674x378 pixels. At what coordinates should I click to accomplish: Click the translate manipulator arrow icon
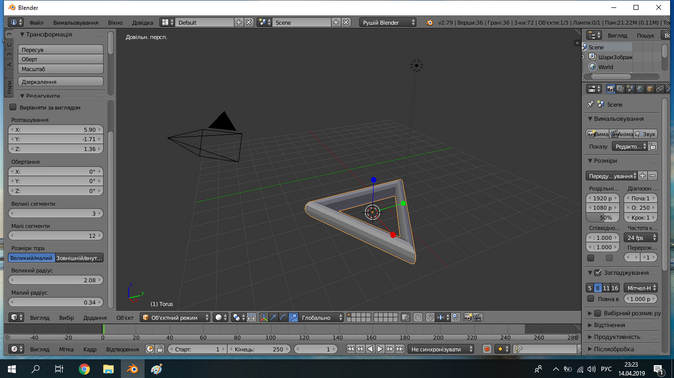pyautogui.click(x=273, y=317)
